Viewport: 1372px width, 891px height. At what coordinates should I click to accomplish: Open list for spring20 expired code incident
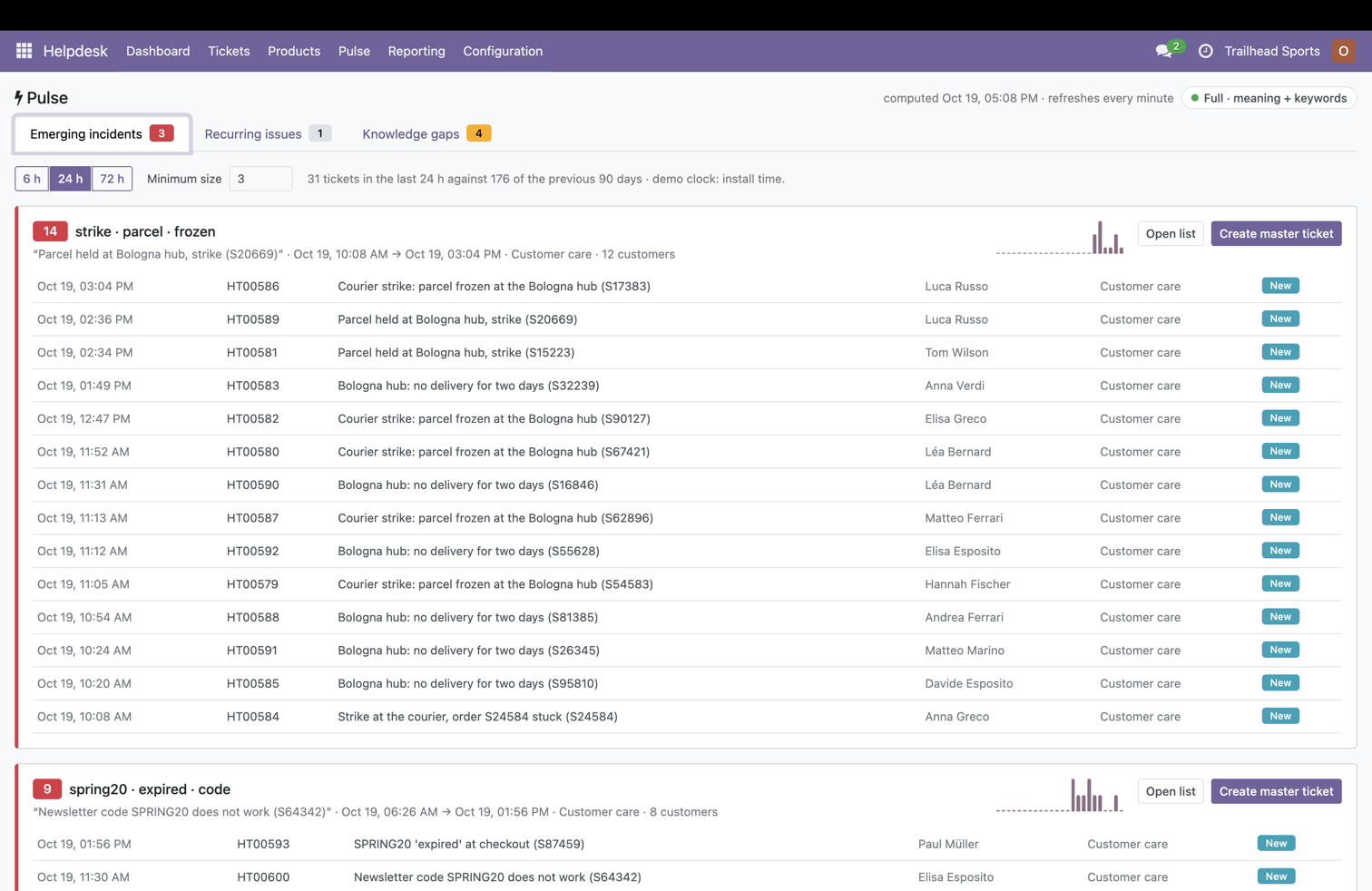click(x=1171, y=791)
